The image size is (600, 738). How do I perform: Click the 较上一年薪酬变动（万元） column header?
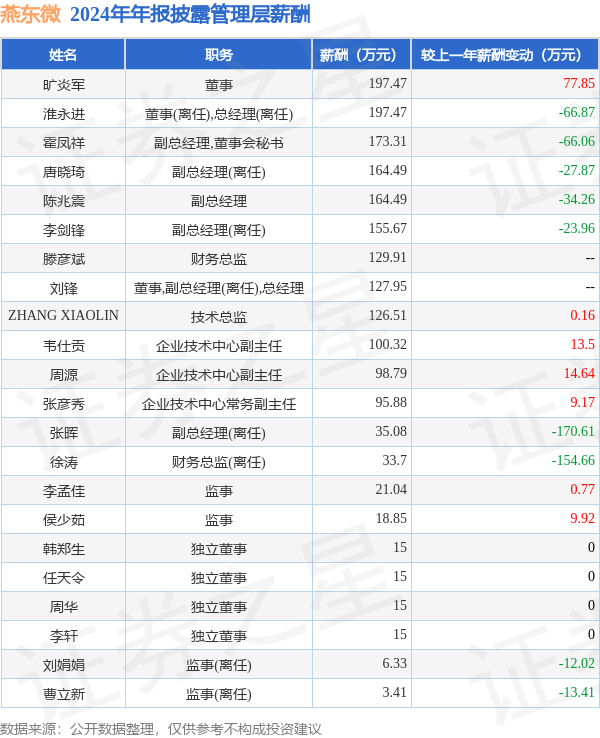click(505, 55)
